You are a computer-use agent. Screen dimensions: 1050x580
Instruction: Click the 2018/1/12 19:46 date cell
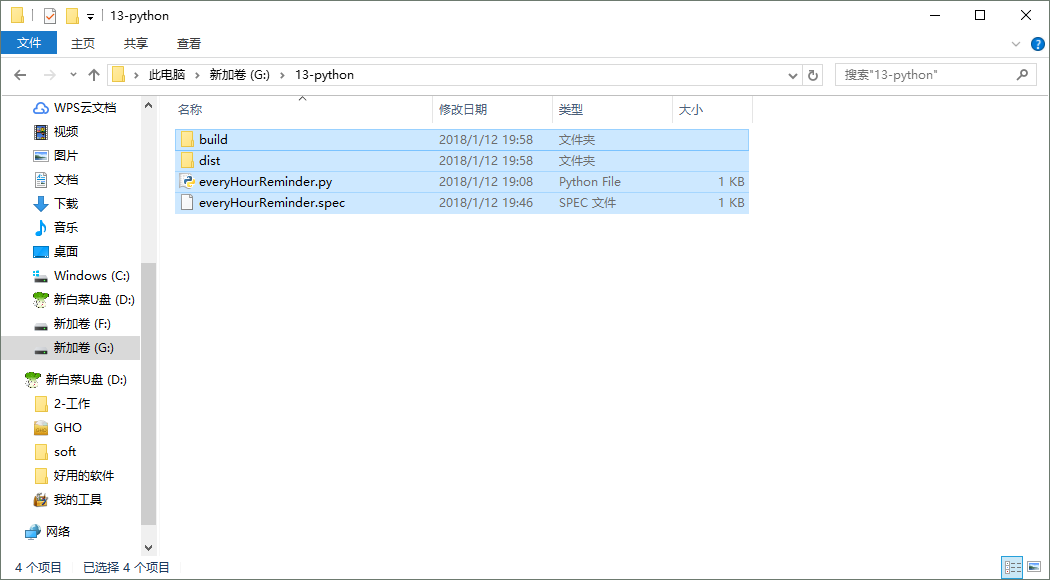coord(486,202)
